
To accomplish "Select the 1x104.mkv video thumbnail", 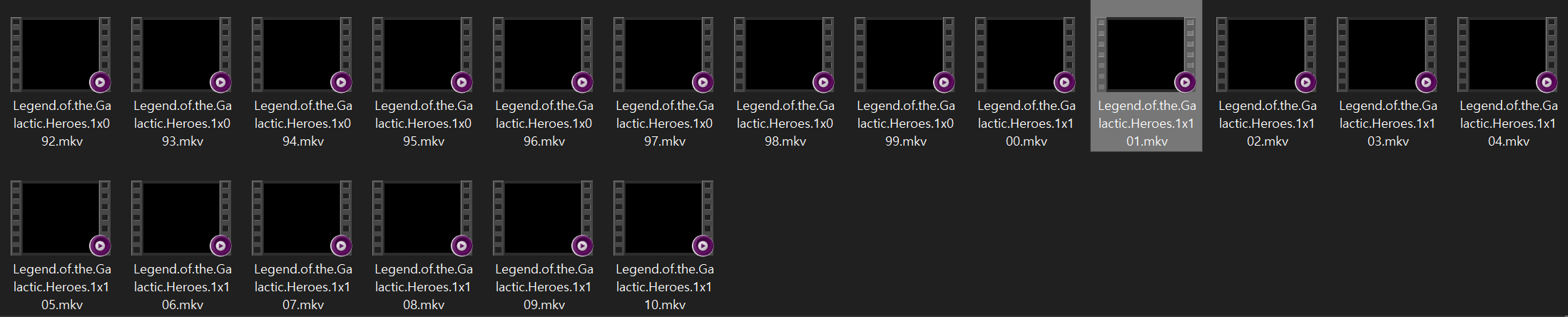I will tap(1508, 55).
